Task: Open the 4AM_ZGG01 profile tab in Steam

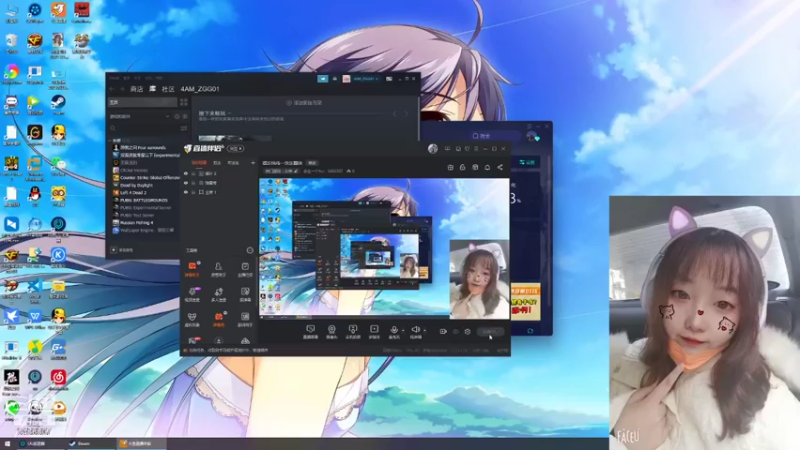Action: pos(200,89)
